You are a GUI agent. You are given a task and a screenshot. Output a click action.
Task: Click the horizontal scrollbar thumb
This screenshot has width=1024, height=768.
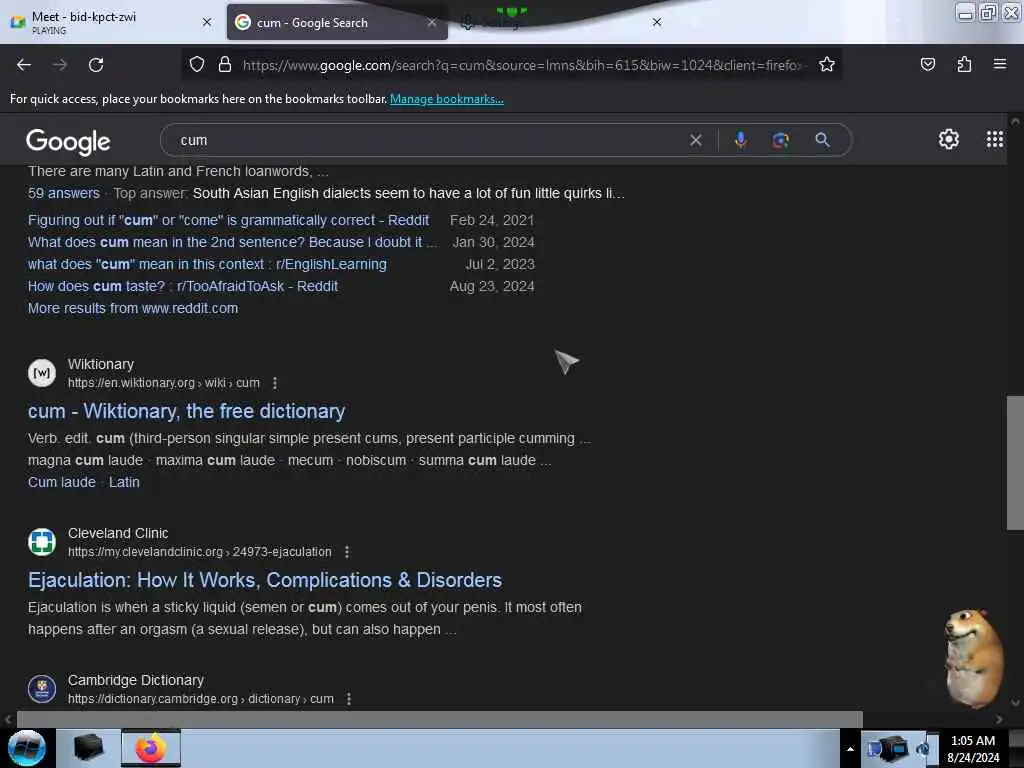(x=440, y=719)
